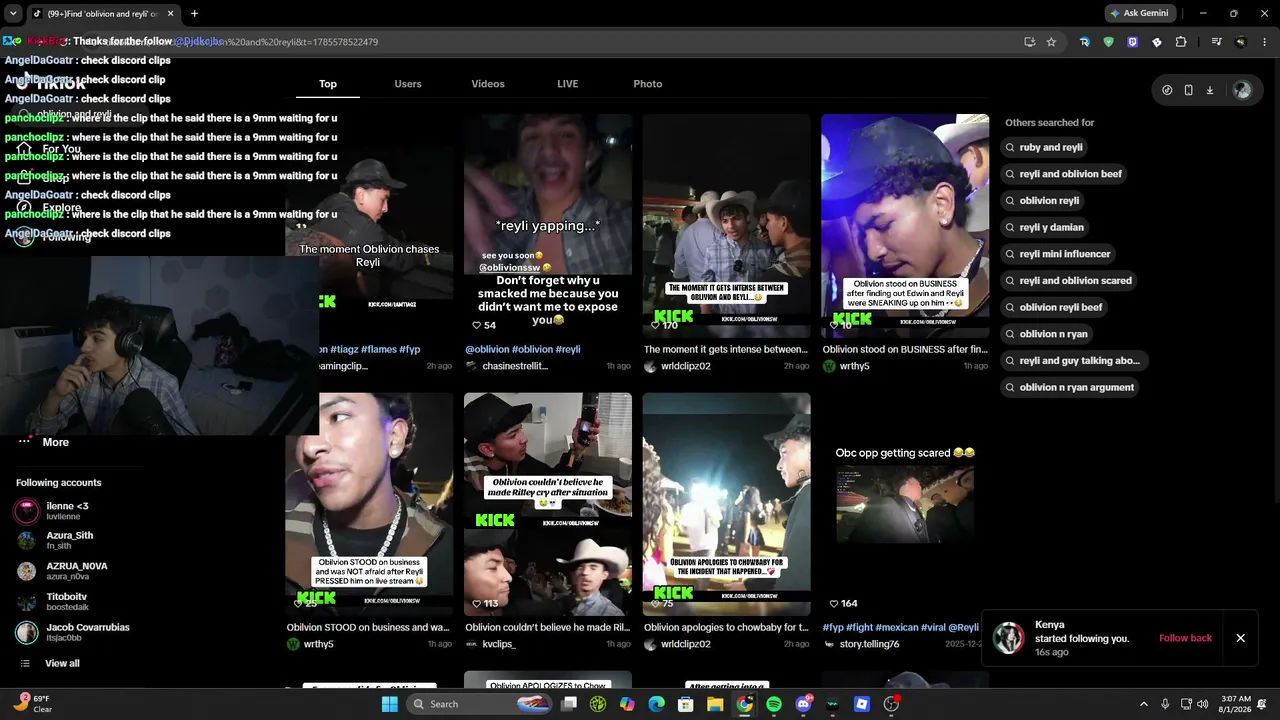Open the AZRUA_N0VA following account
This screenshot has height=720, width=1280.
click(64, 571)
